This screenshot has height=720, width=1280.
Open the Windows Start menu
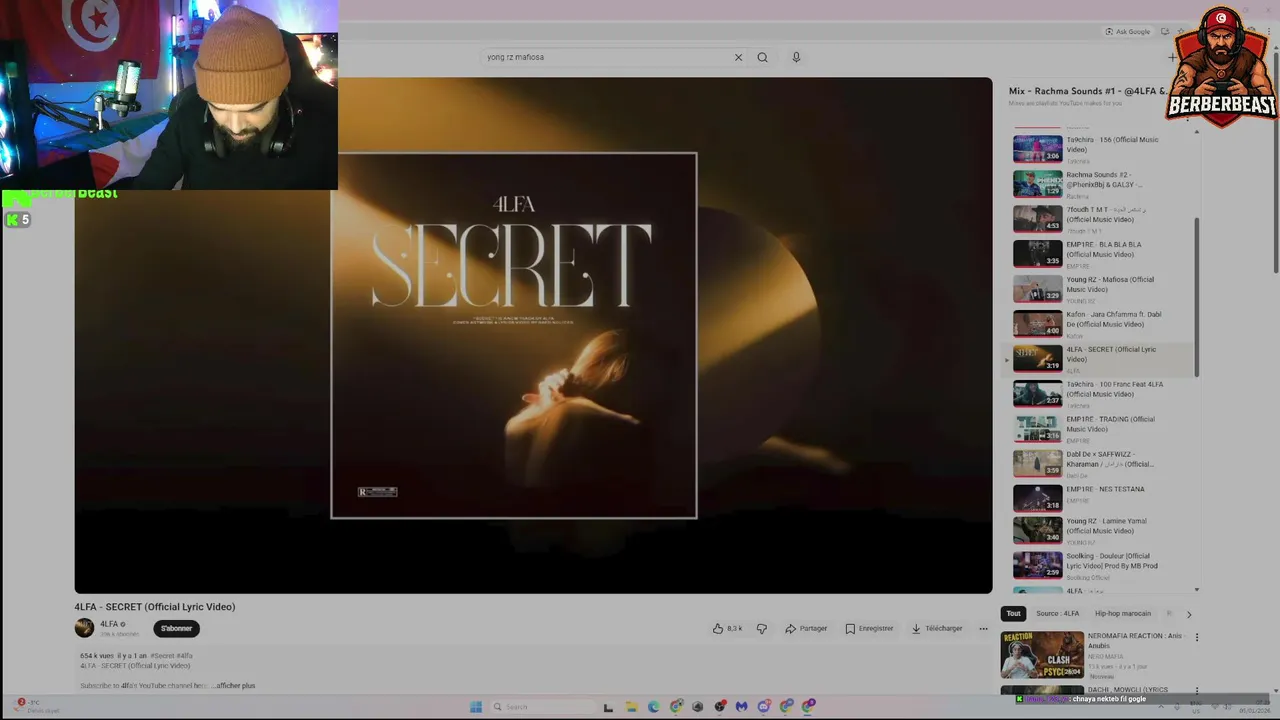(476, 707)
